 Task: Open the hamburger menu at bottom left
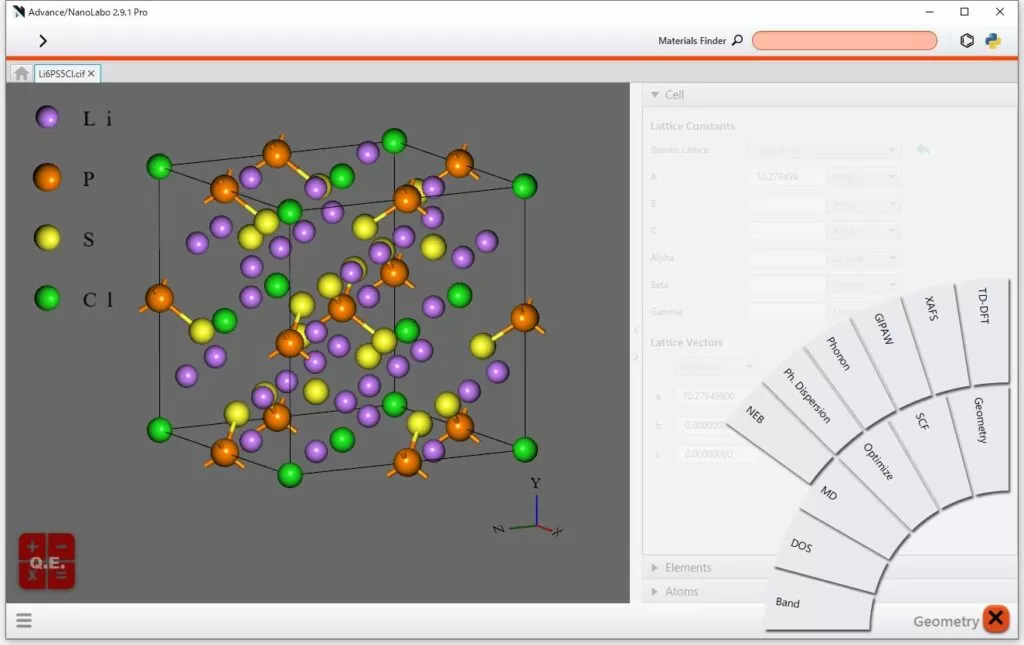pyautogui.click(x=24, y=620)
